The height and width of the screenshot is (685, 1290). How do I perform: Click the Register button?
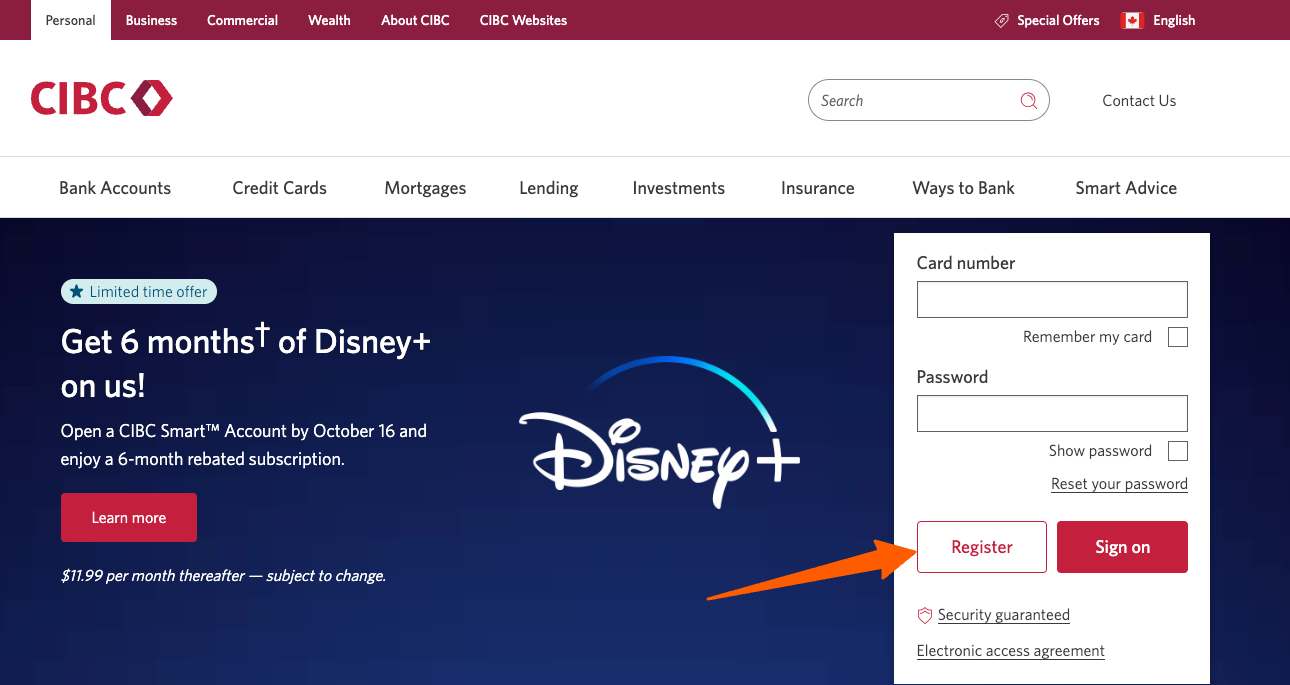pyautogui.click(x=981, y=547)
